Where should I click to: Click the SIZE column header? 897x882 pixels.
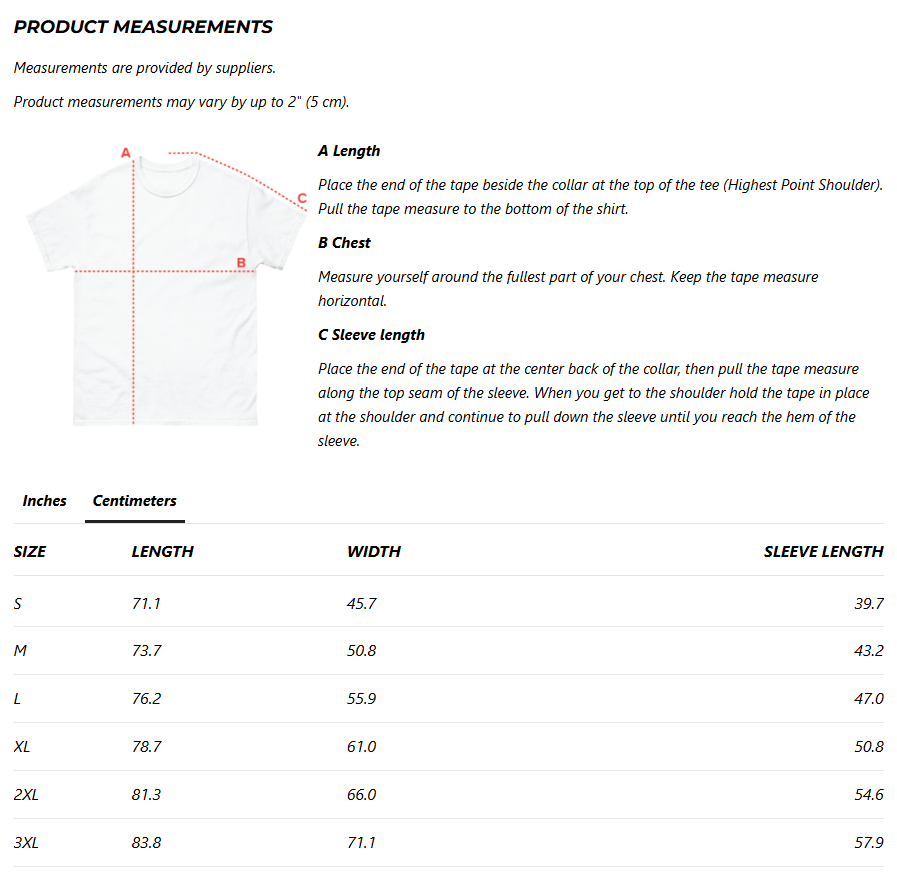pyautogui.click(x=30, y=551)
